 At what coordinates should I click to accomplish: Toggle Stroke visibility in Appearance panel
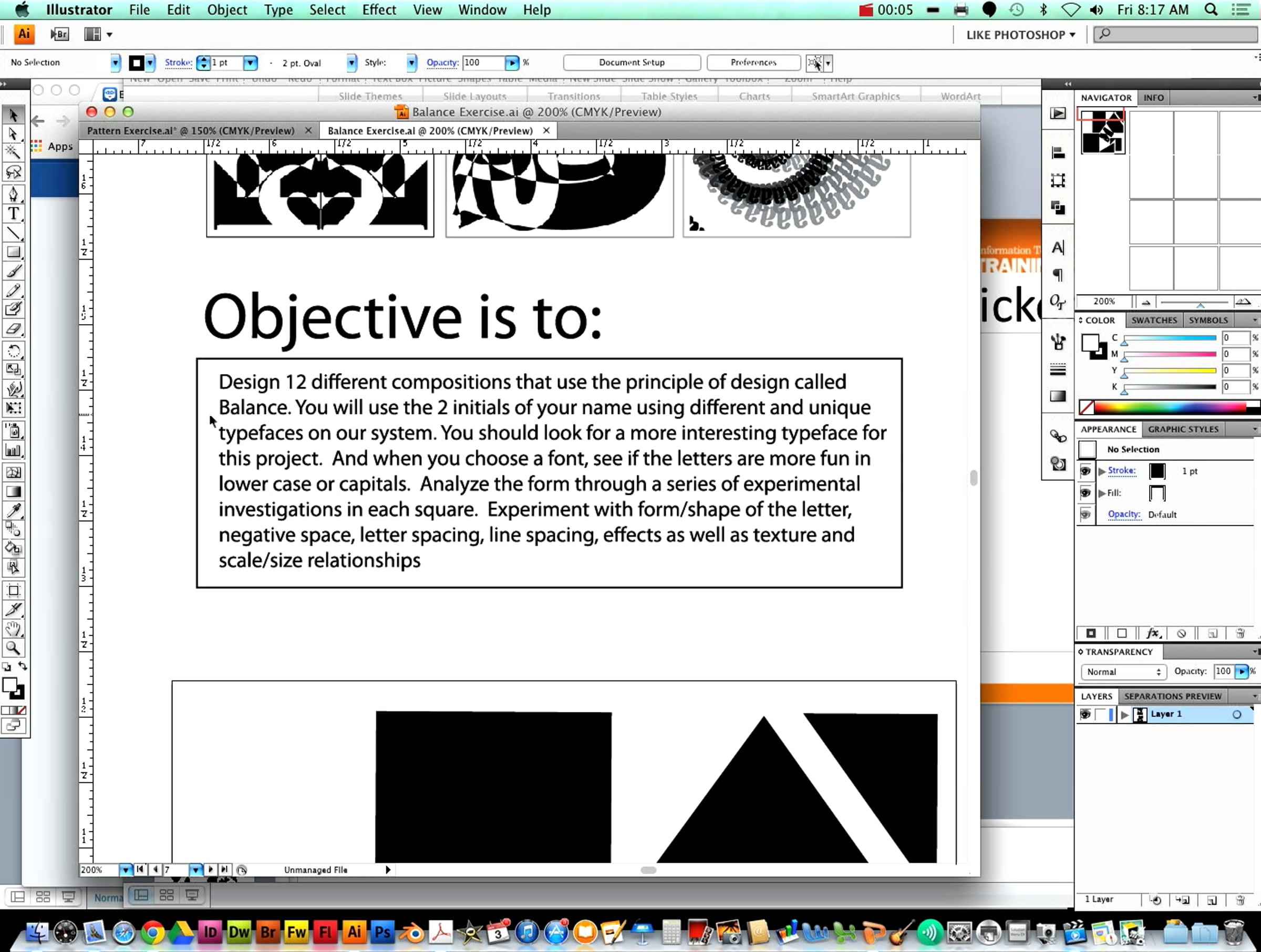coord(1086,471)
